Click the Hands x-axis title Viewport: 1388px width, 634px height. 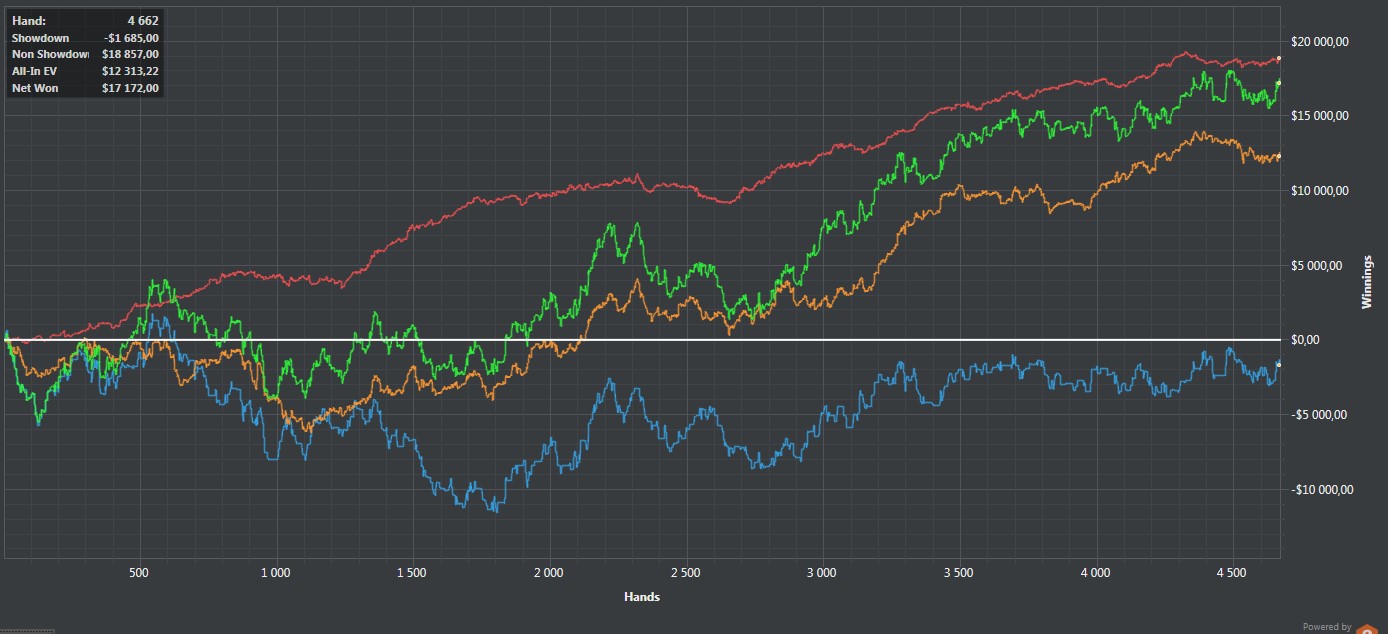641,597
